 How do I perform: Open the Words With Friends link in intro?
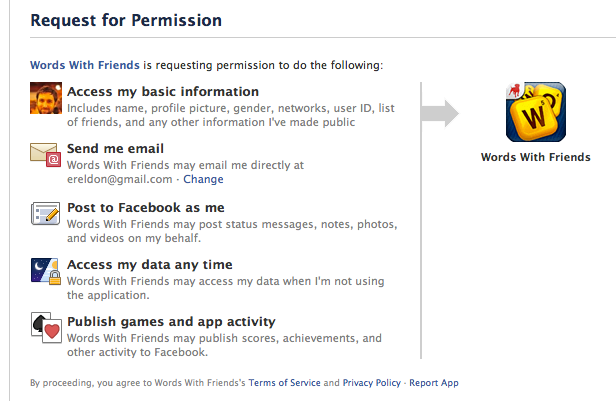coord(85,65)
